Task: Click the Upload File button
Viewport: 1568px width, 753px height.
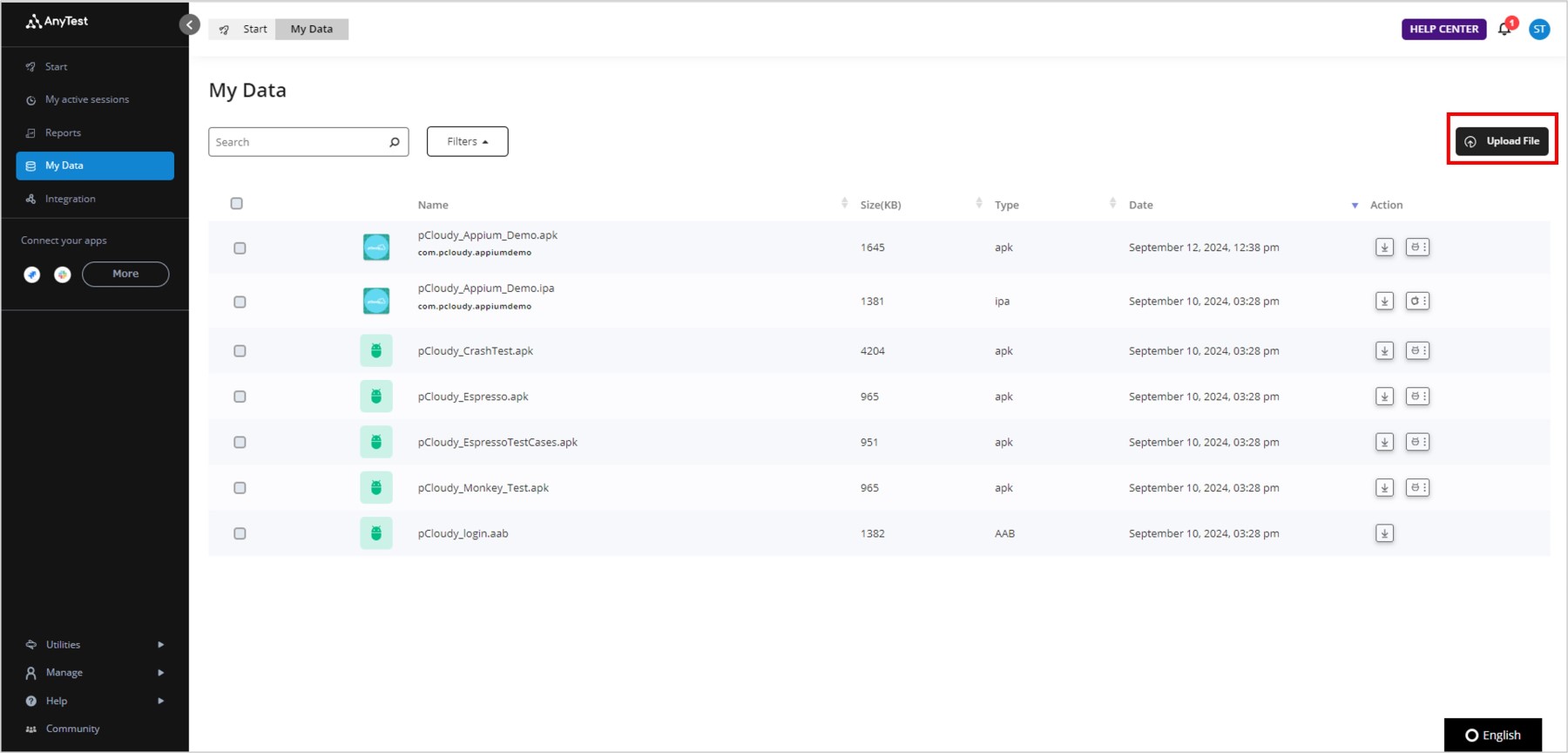Action: (x=1502, y=141)
